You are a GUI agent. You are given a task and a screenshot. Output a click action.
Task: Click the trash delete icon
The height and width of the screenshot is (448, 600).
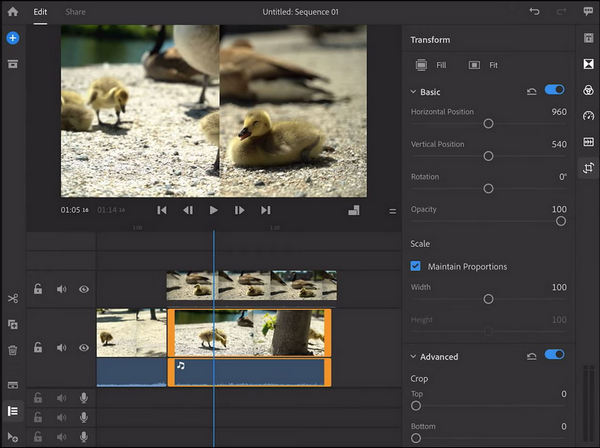[x=13, y=350]
